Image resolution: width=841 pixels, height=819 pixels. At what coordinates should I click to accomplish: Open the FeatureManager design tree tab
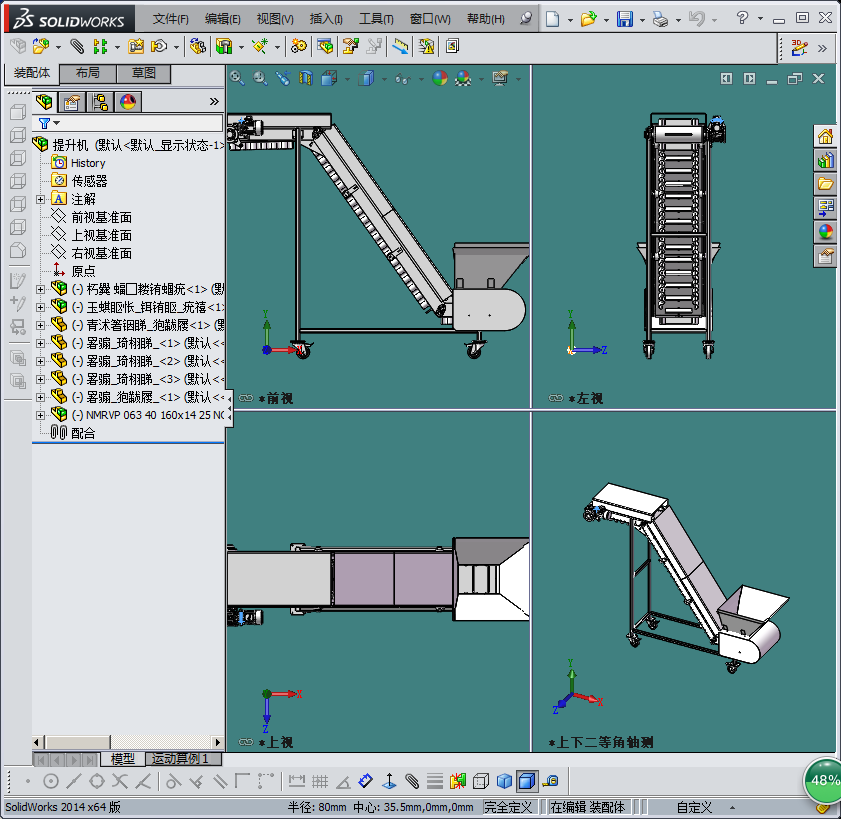(44, 101)
